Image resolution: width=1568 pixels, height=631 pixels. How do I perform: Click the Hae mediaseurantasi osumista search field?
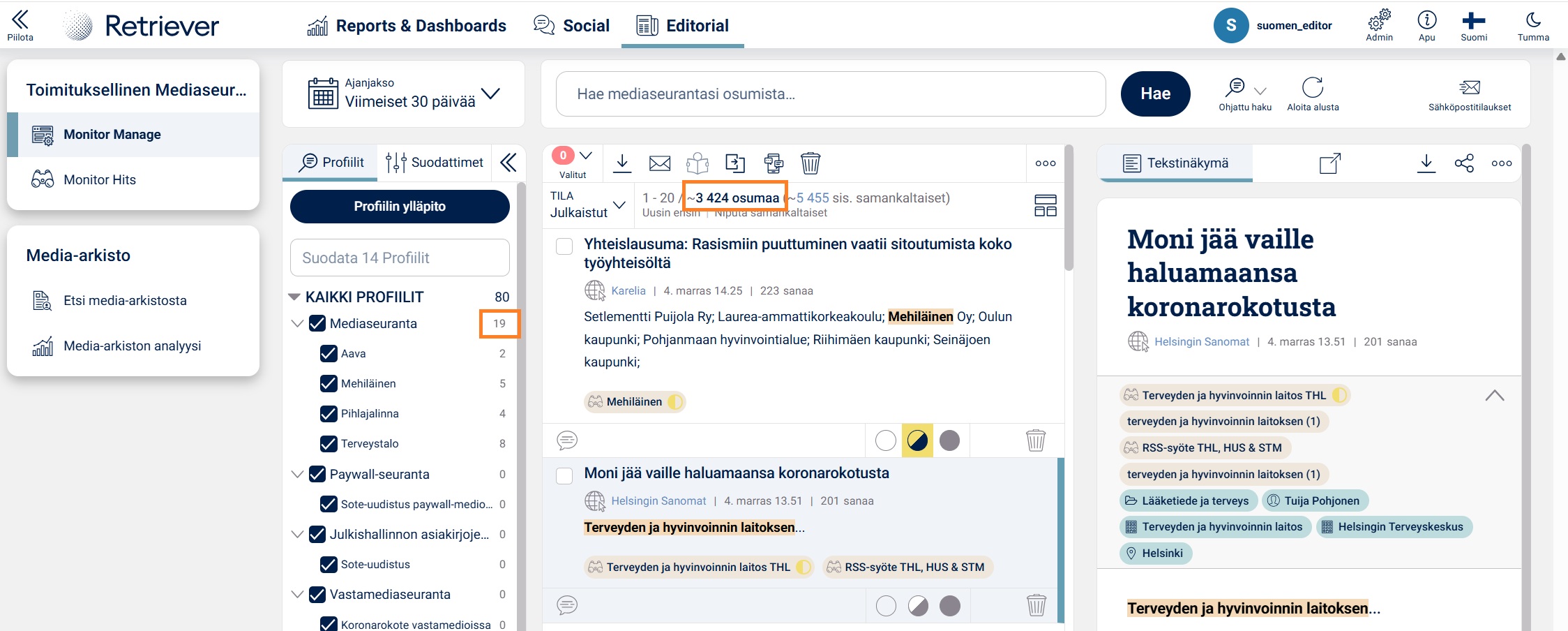(831, 94)
